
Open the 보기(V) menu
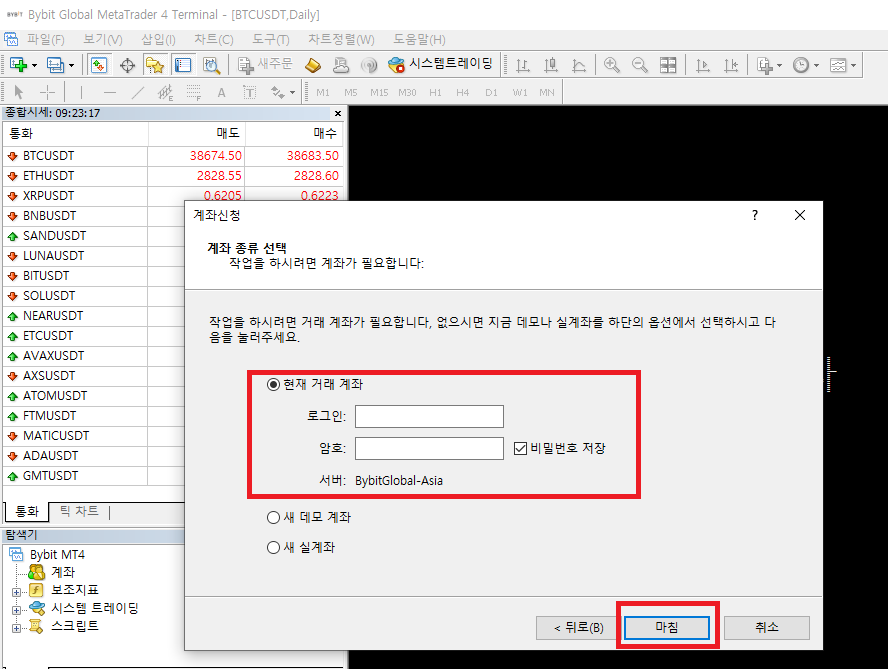coord(103,40)
